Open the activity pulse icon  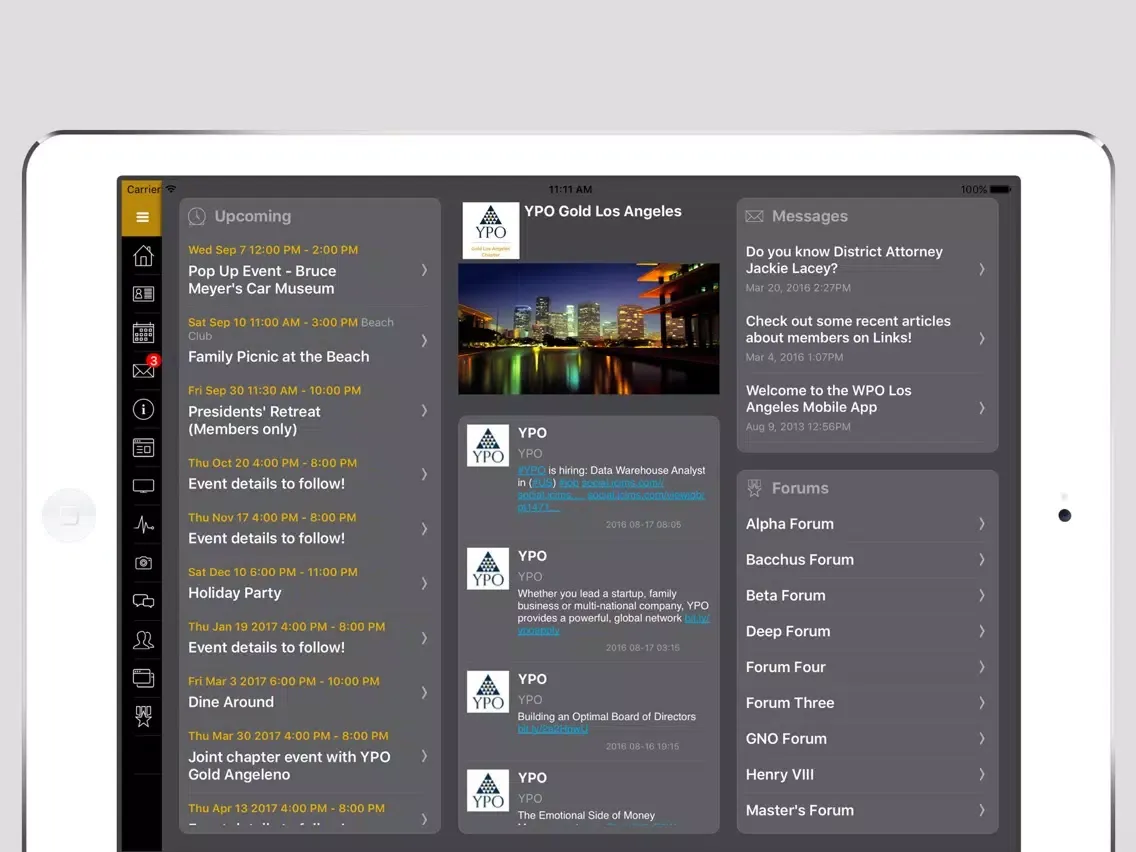143,525
